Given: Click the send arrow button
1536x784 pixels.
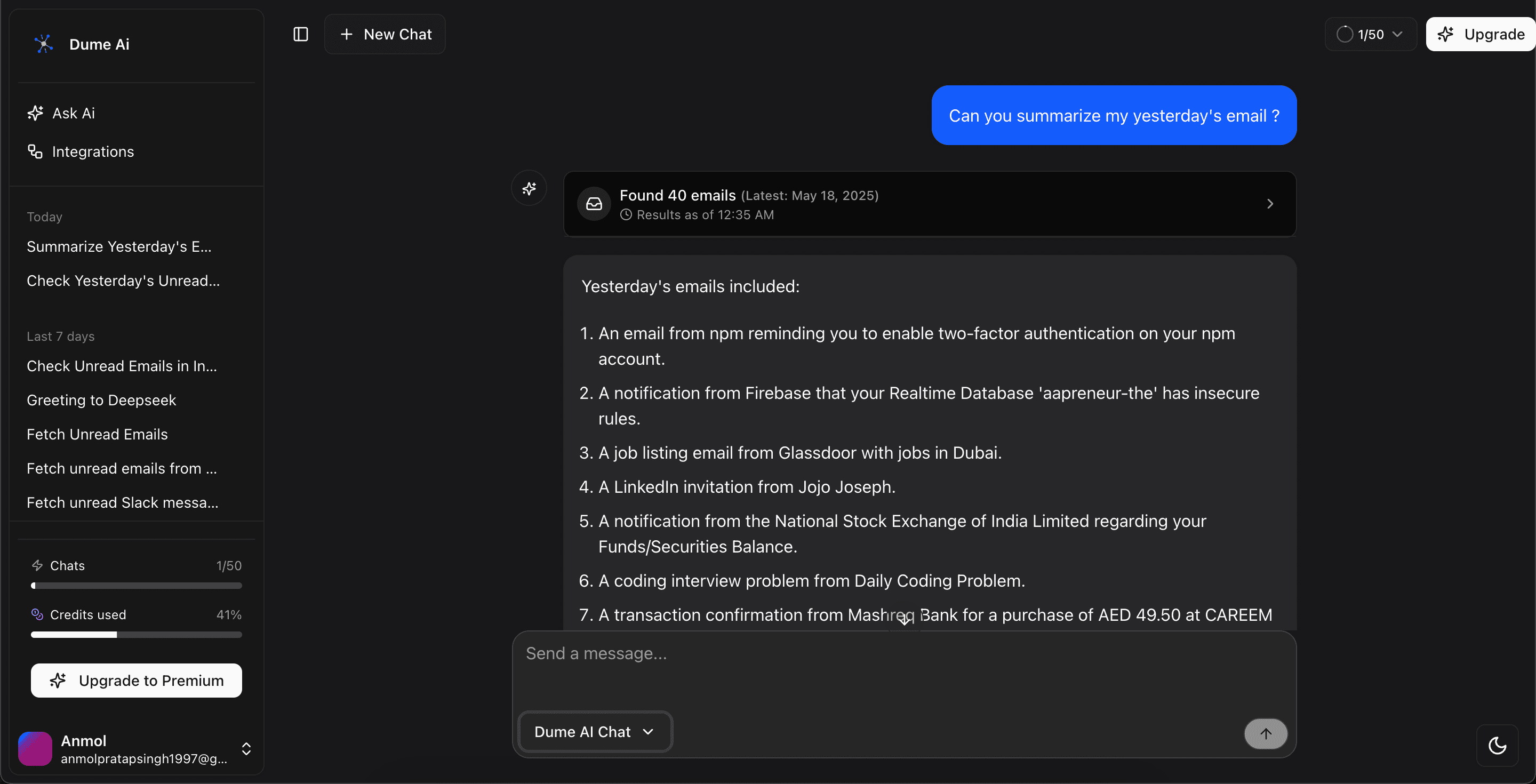Looking at the screenshot, I should [x=1265, y=734].
